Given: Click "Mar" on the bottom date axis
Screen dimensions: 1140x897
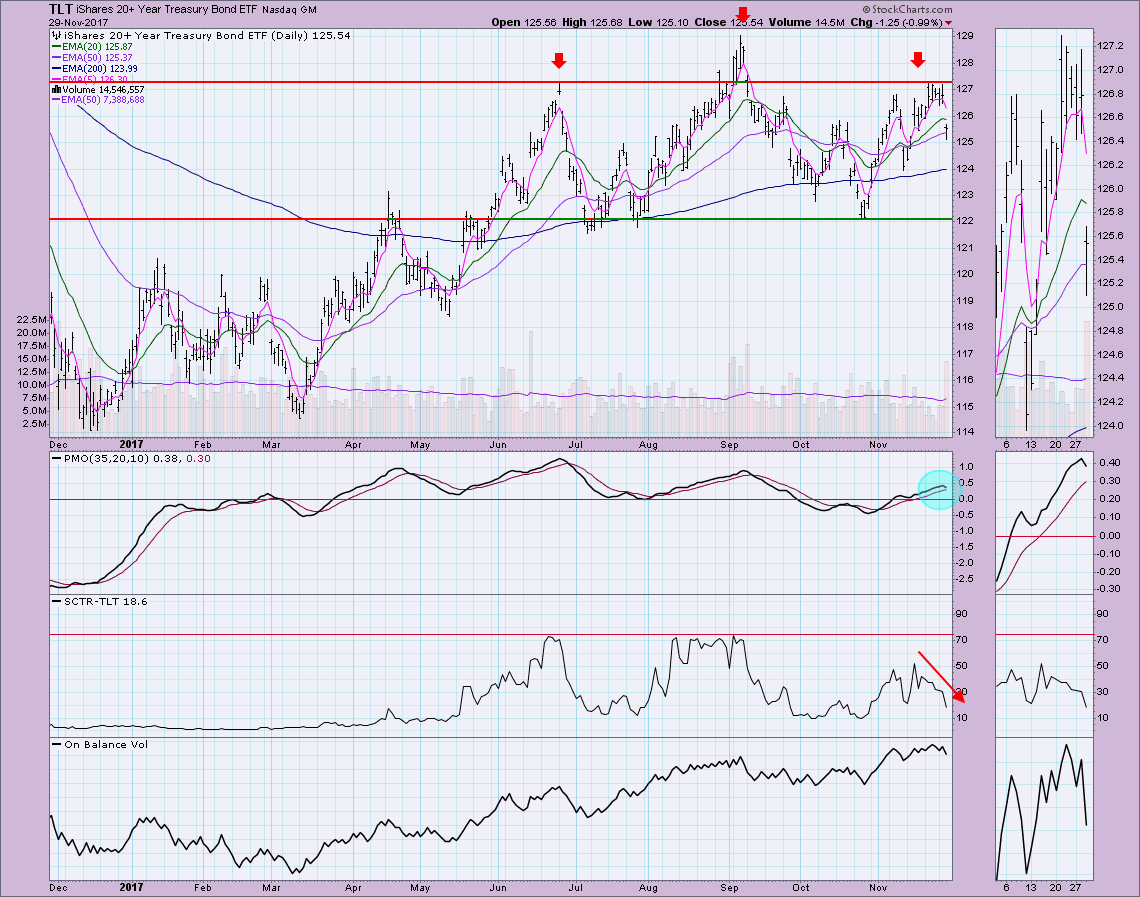Looking at the screenshot, I should (x=271, y=888).
